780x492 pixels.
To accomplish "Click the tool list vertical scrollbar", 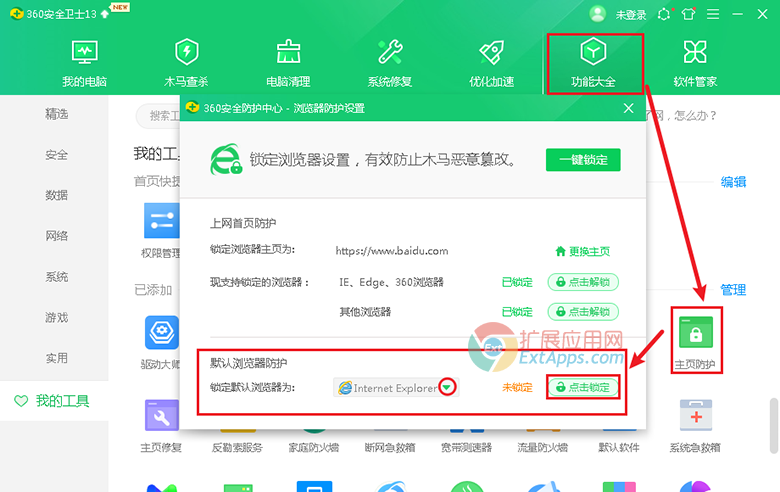I will [x=774, y=425].
